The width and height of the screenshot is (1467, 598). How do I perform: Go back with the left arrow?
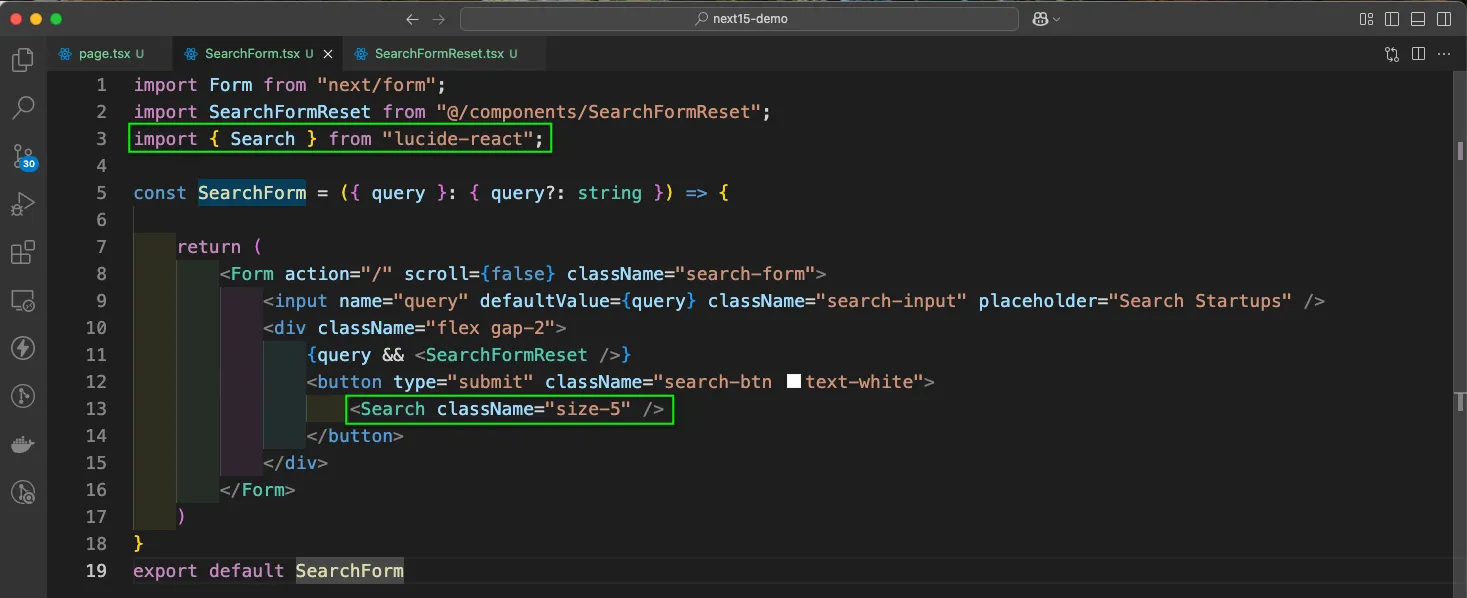[x=412, y=19]
